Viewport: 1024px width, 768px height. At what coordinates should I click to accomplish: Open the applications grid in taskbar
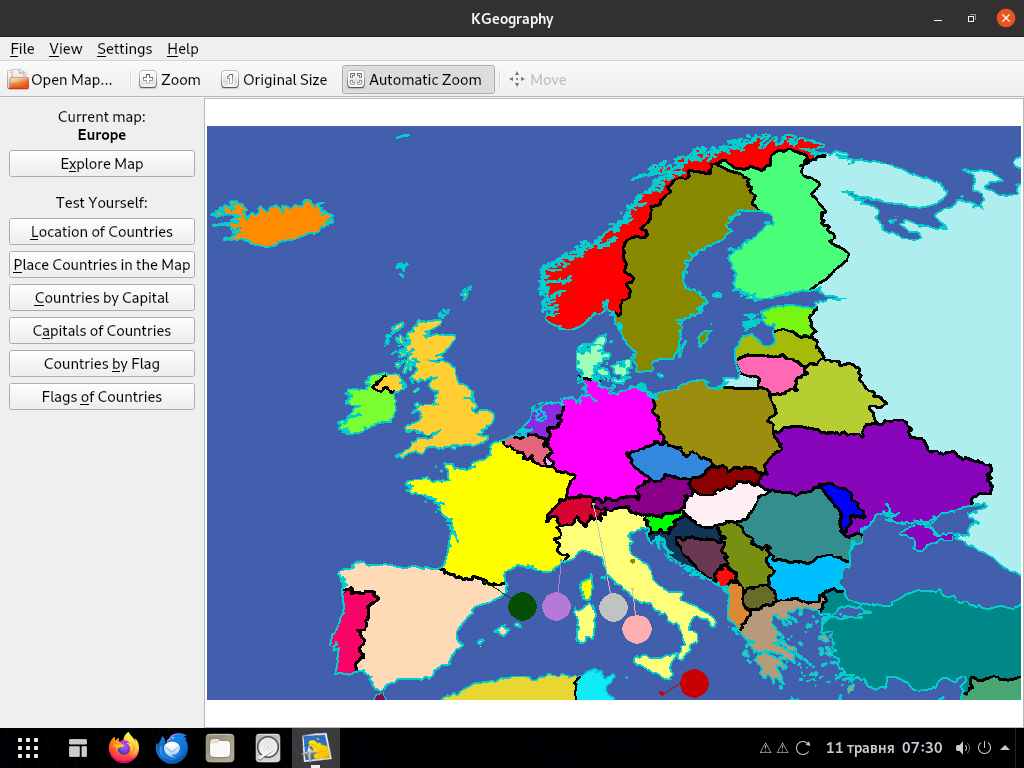pos(28,748)
